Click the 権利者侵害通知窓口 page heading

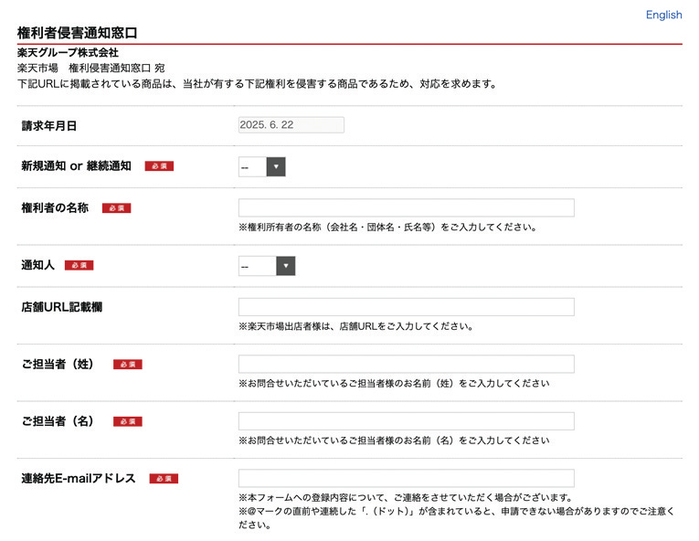(77, 33)
